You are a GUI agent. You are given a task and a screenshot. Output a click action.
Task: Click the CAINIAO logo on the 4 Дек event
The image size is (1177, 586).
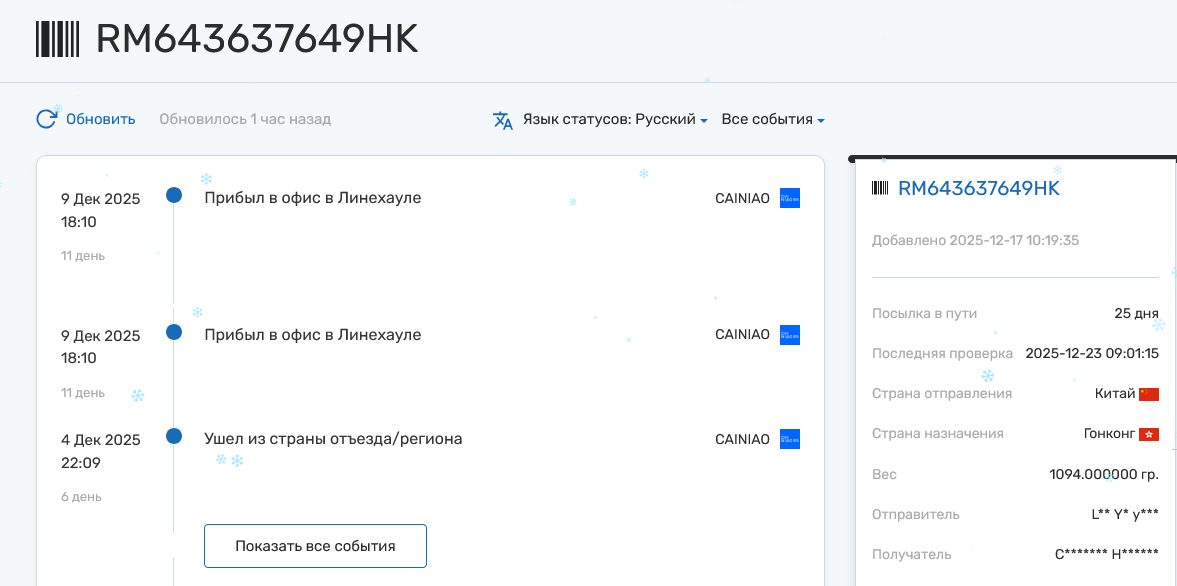pos(789,439)
